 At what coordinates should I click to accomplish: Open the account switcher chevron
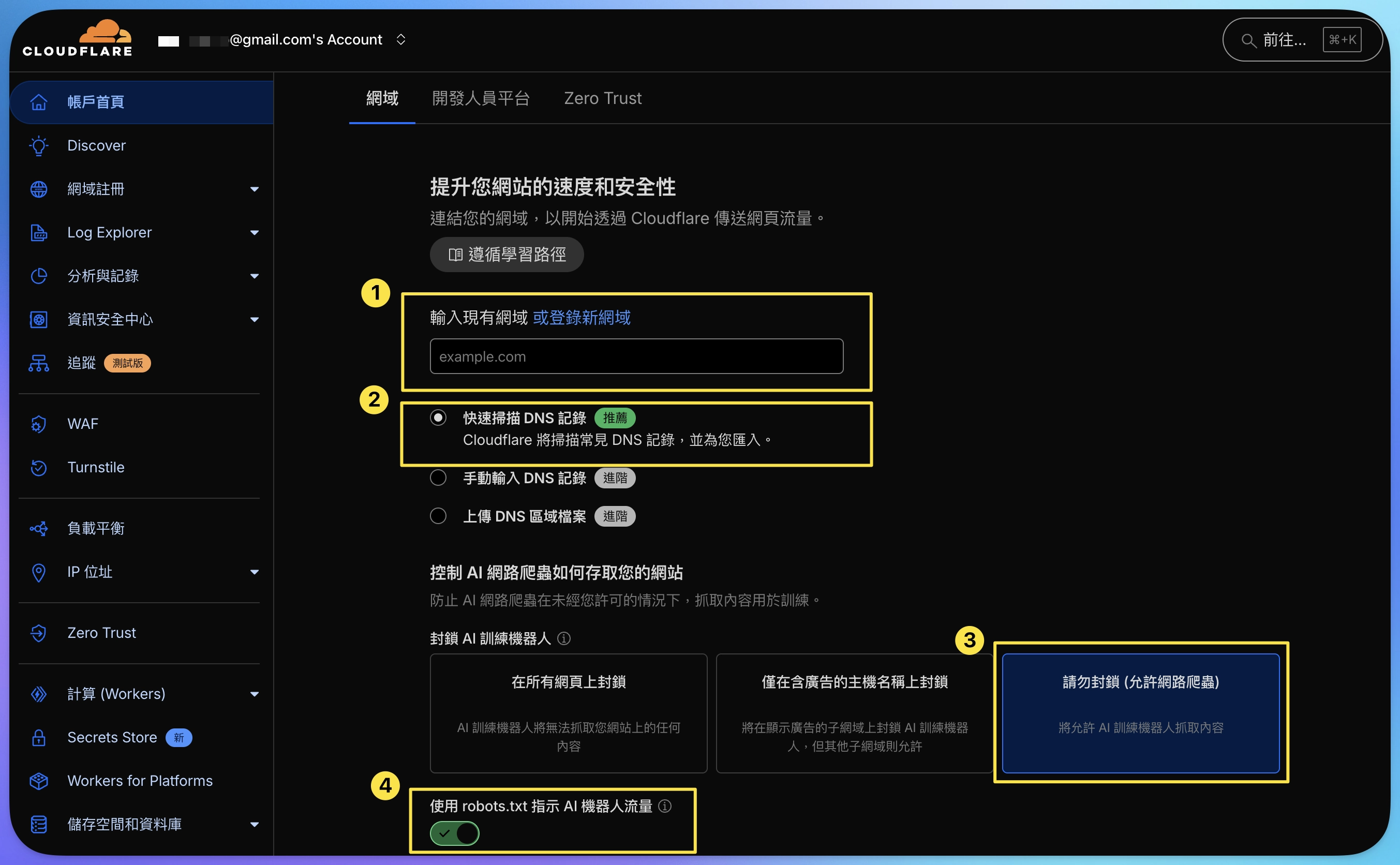coord(401,39)
